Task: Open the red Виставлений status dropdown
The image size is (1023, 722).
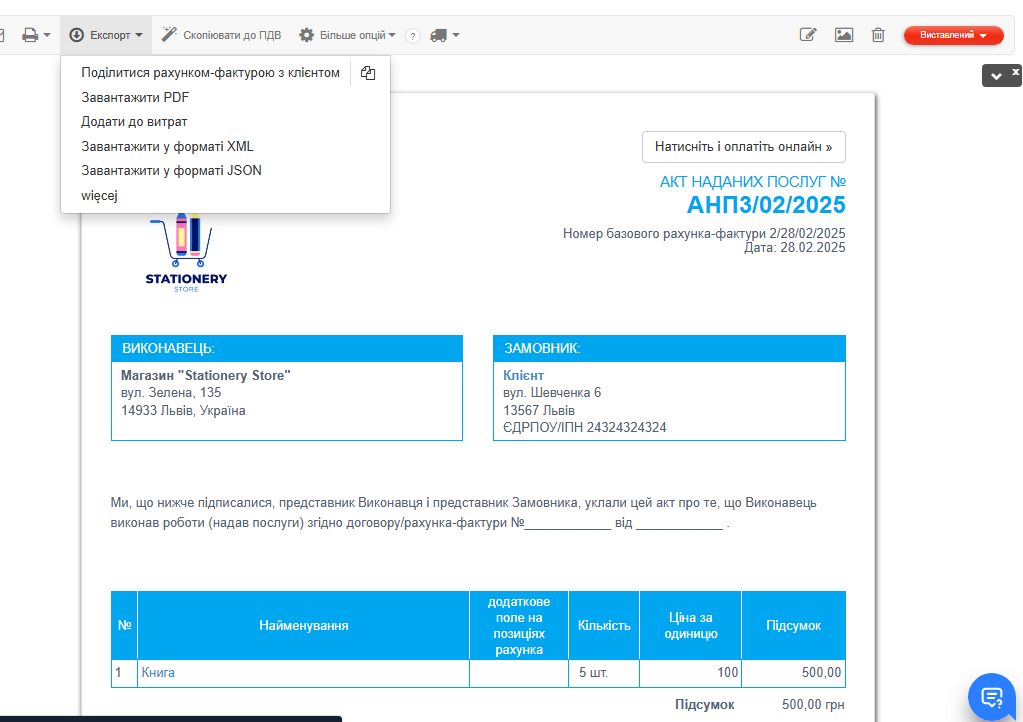Action: tap(953, 35)
